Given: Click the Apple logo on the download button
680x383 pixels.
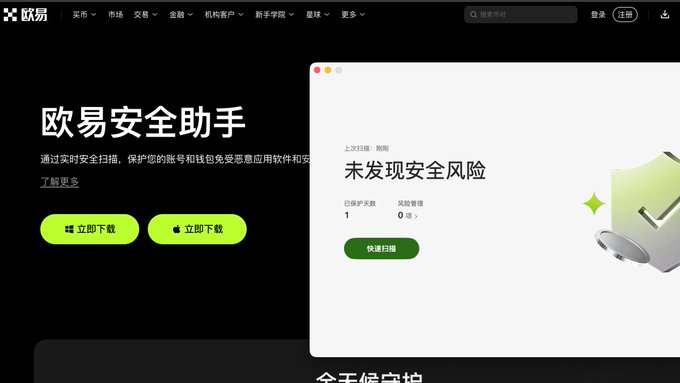Looking at the screenshot, I should coord(177,229).
